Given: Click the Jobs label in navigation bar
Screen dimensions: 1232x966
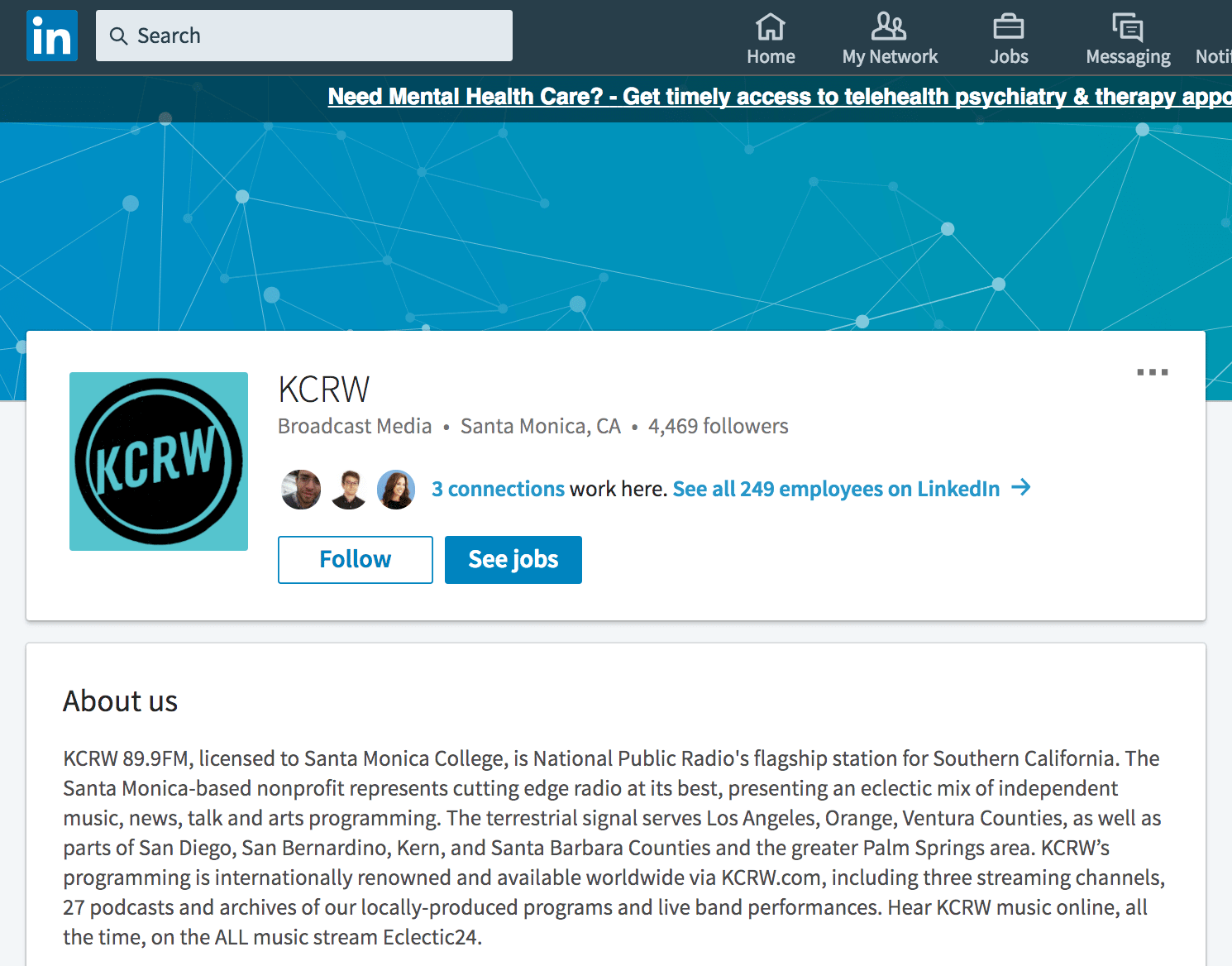Looking at the screenshot, I should [1009, 56].
